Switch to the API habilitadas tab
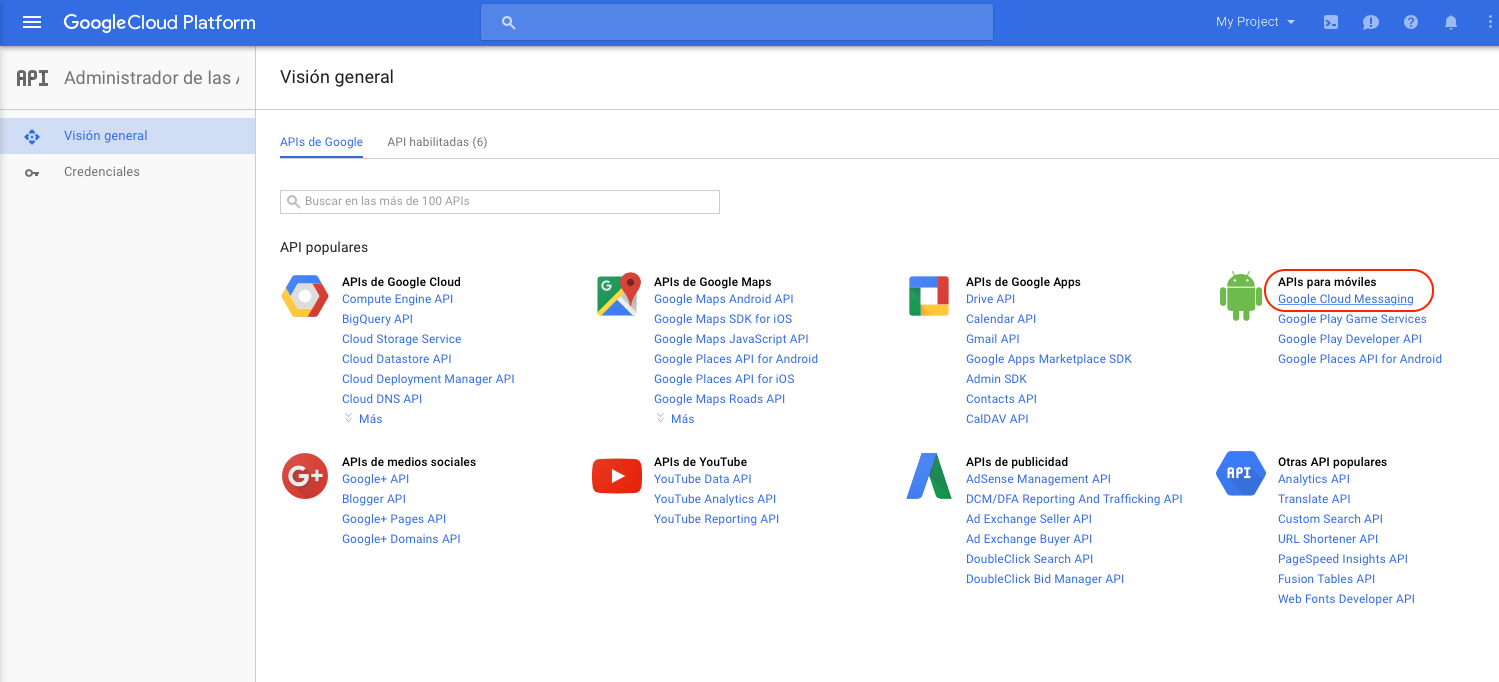The width and height of the screenshot is (1499, 682). tap(437, 142)
